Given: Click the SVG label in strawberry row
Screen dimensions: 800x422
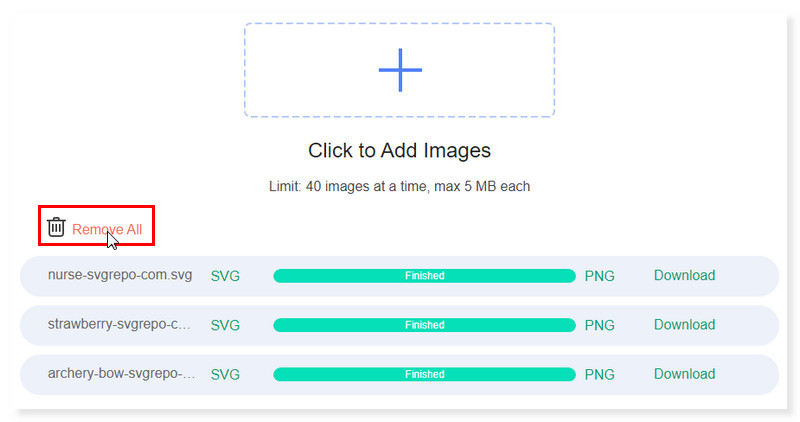Looking at the screenshot, I should tap(225, 325).
